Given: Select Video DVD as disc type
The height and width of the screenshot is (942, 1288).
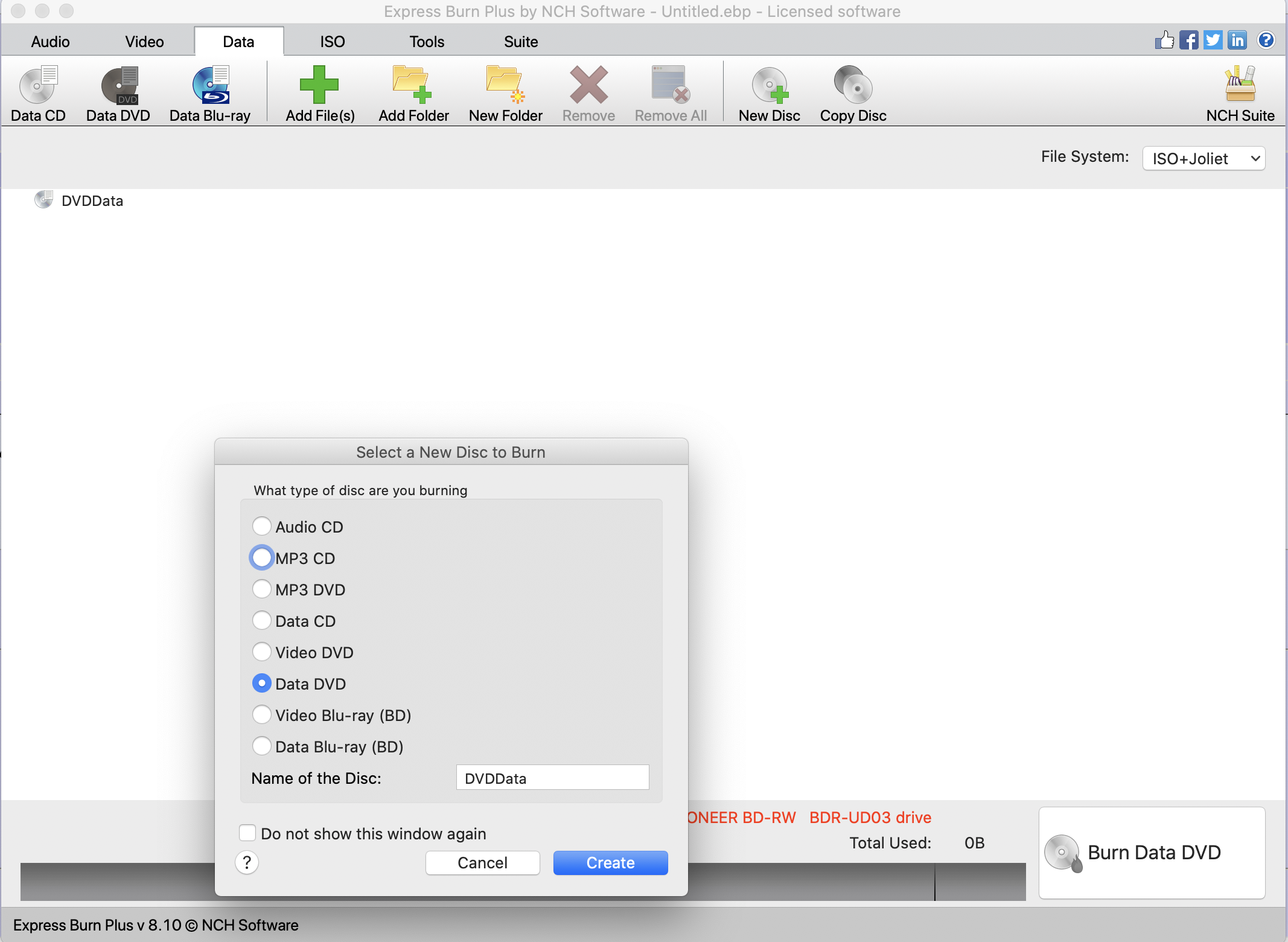Looking at the screenshot, I should tap(261, 652).
